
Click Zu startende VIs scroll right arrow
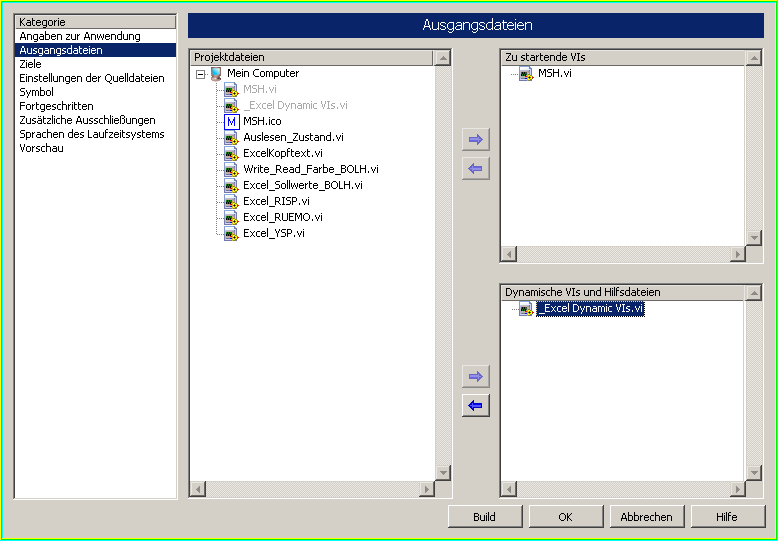point(738,255)
